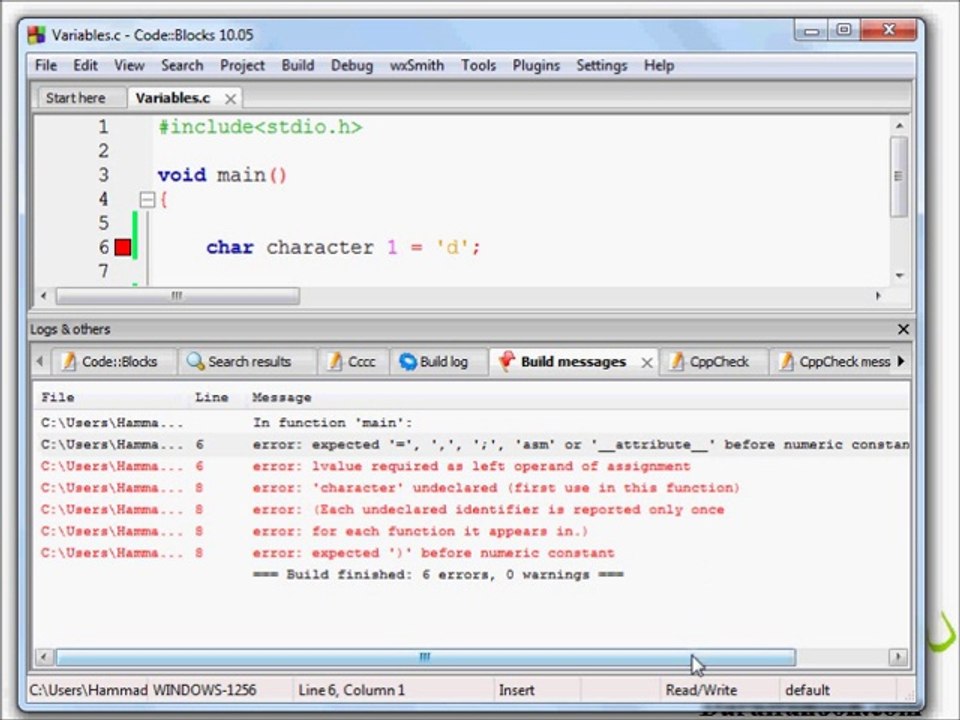Open the Project menu
The width and height of the screenshot is (960, 720).
[242, 66]
